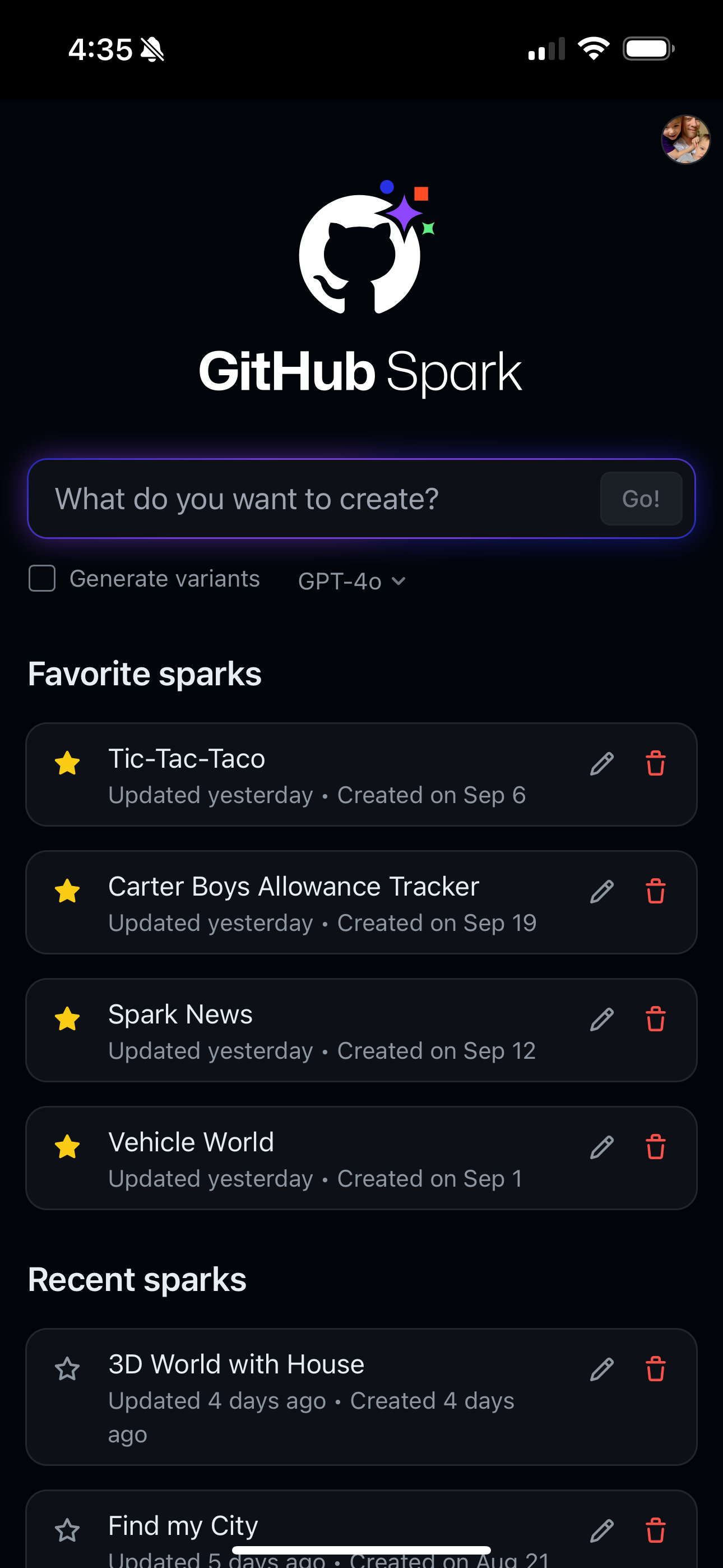Click pencil icon for Vehicle World
This screenshot has width=723, height=1568.
tap(601, 1147)
